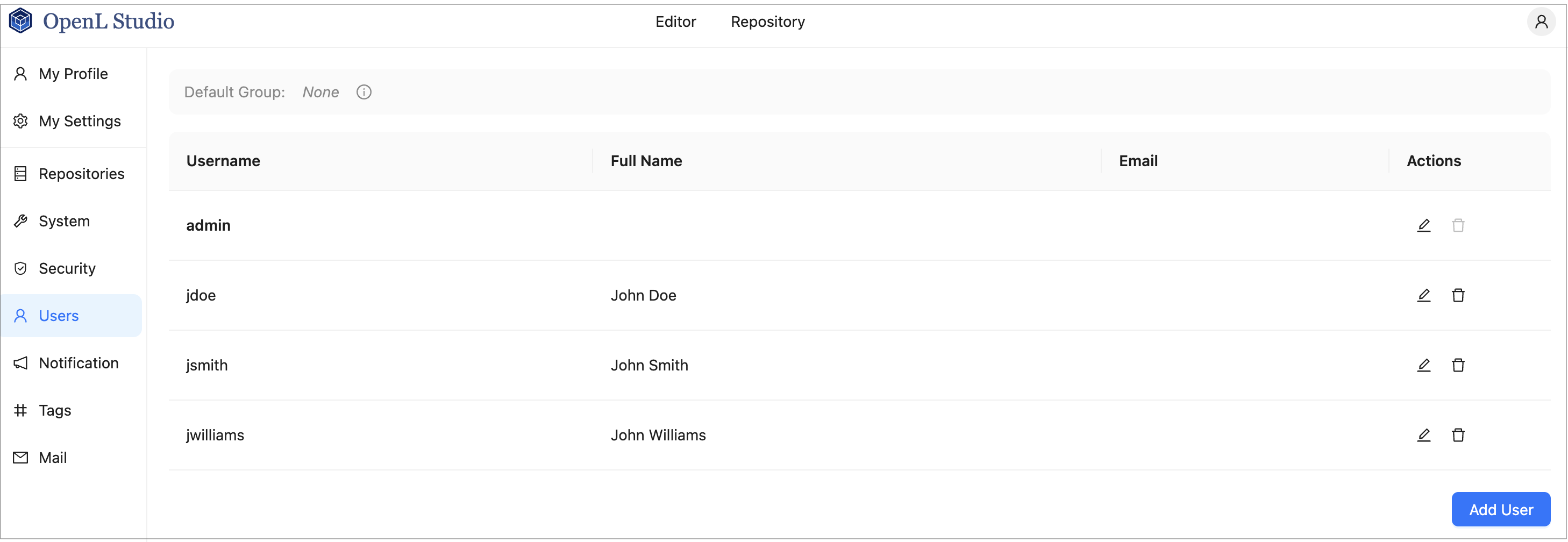Open the Editor tab
Viewport: 1568px width, 542px height.
click(675, 22)
